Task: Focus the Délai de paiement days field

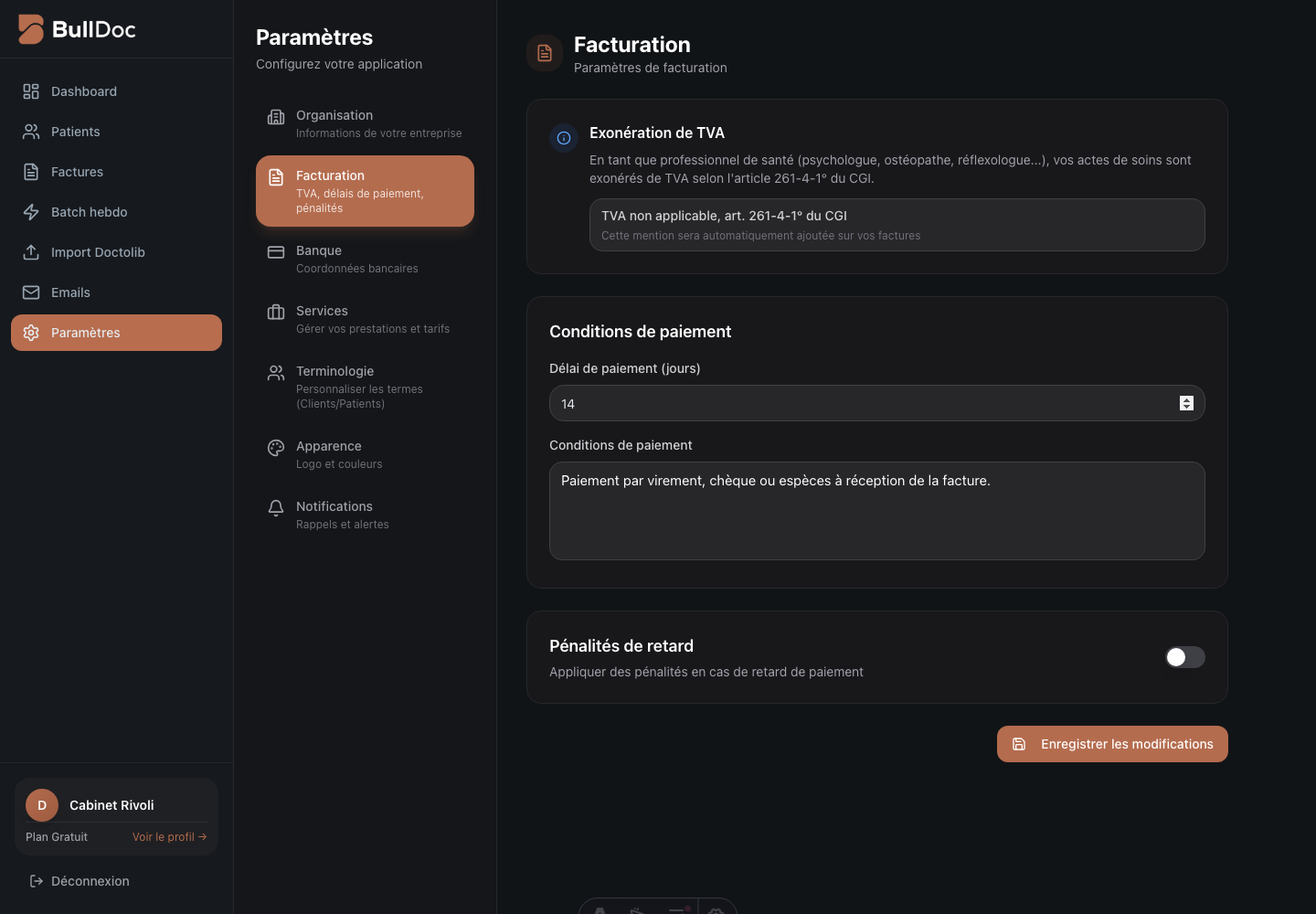Action: [x=876, y=403]
